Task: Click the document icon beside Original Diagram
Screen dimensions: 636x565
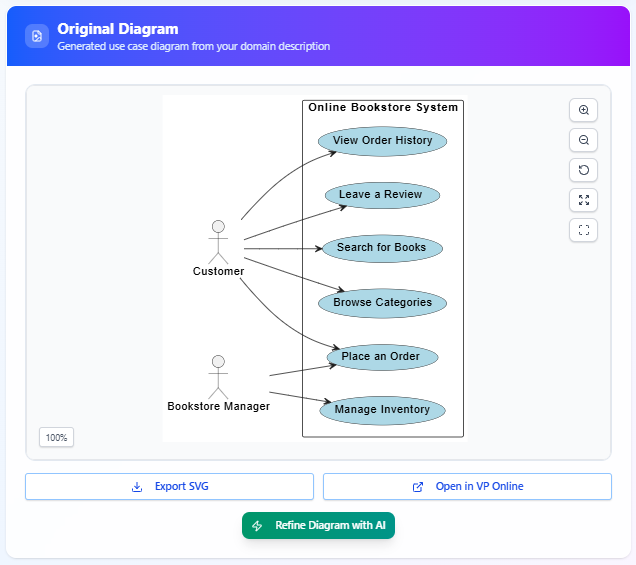Action: pos(37,36)
